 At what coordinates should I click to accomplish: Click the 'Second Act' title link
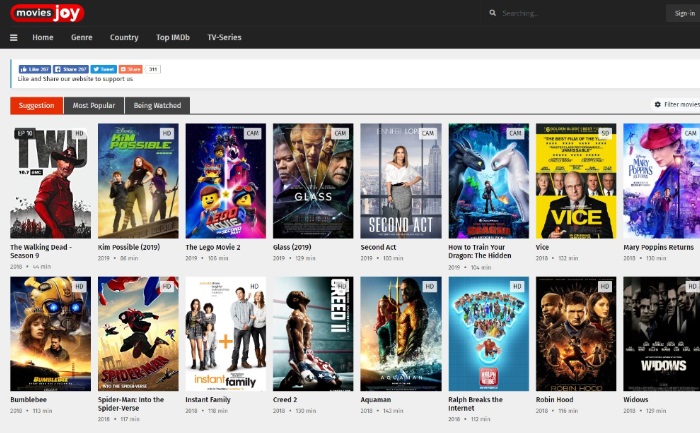coord(378,247)
